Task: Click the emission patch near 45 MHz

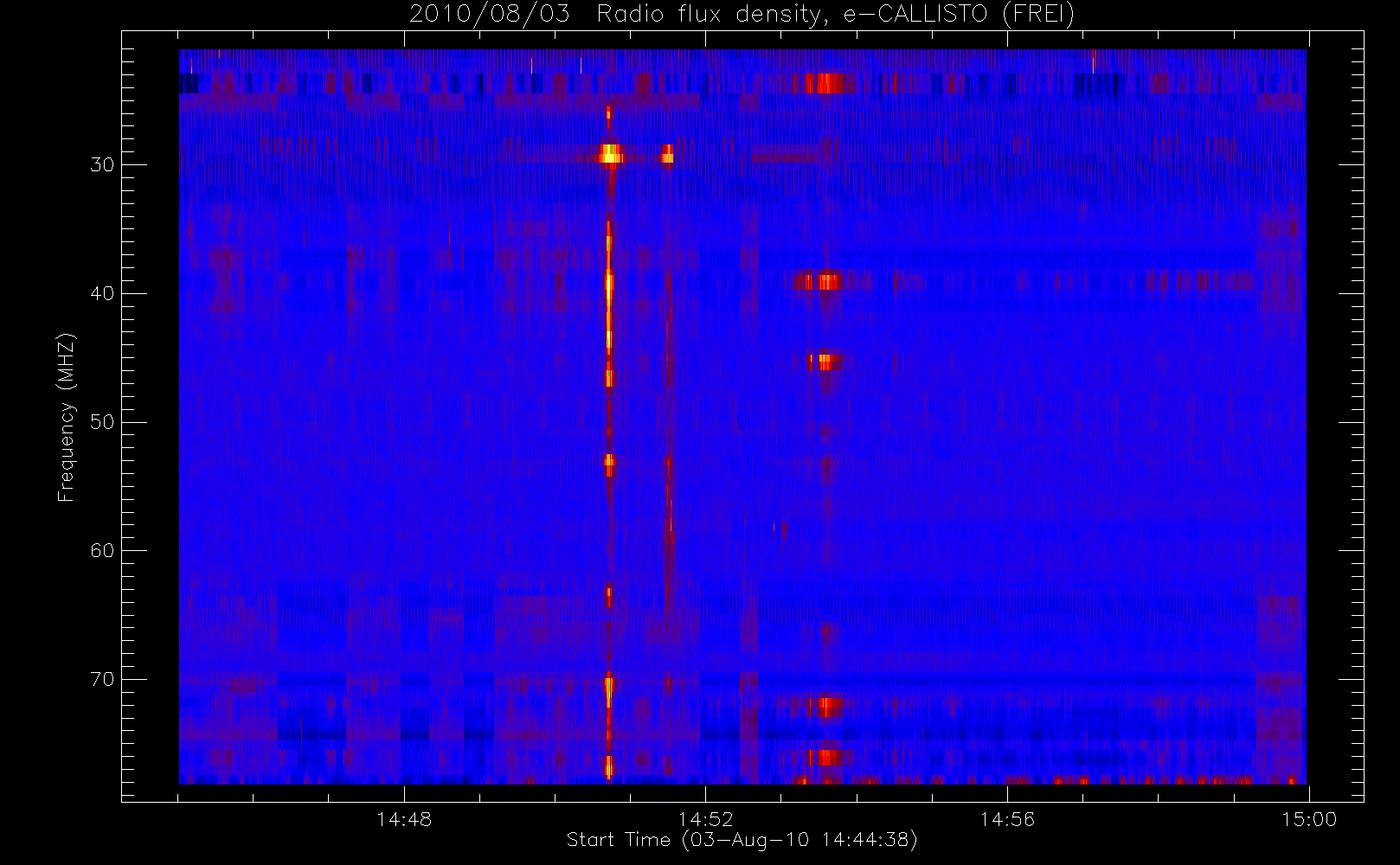Action: [x=825, y=361]
